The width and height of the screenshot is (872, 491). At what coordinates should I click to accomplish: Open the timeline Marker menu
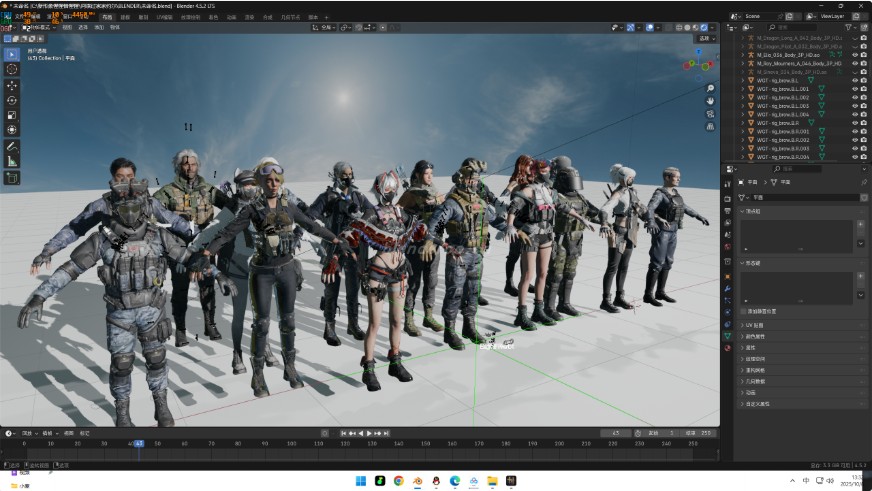(x=85, y=433)
